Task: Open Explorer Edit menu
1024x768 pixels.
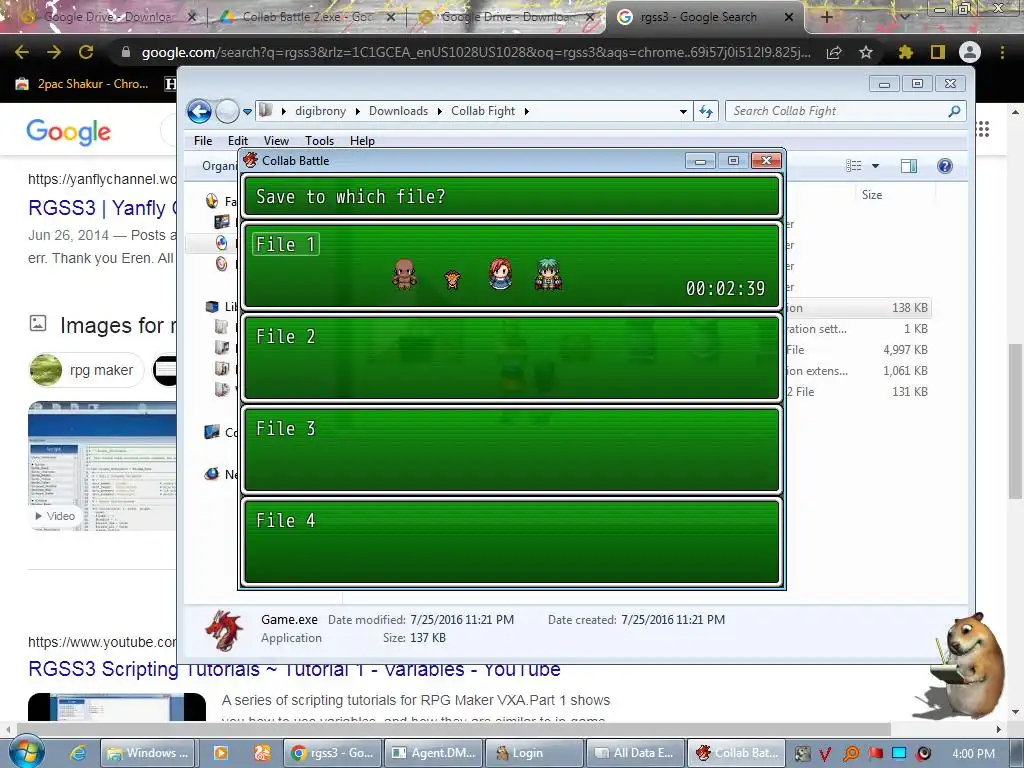Action: (x=238, y=140)
